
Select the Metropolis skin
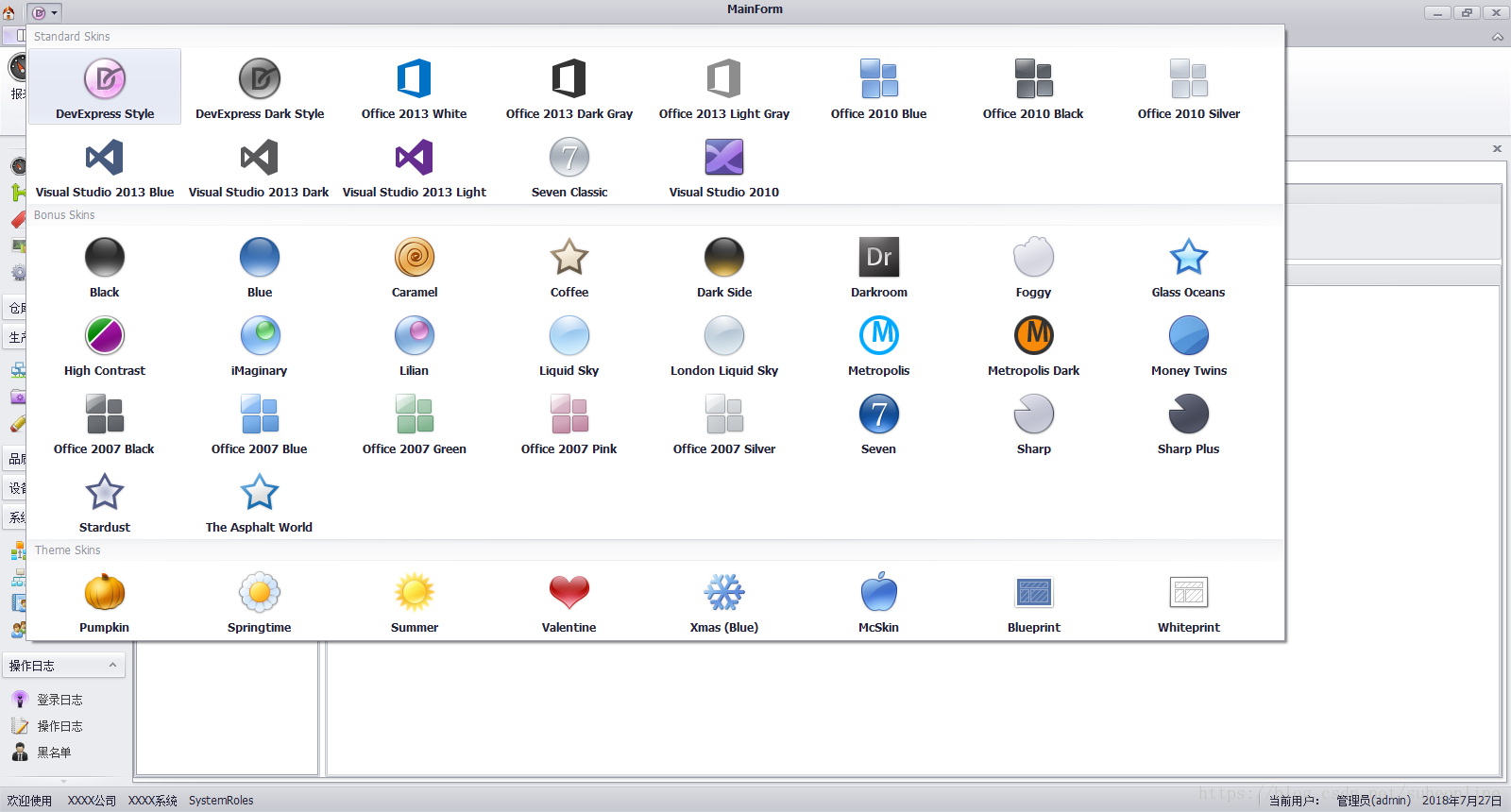(879, 344)
